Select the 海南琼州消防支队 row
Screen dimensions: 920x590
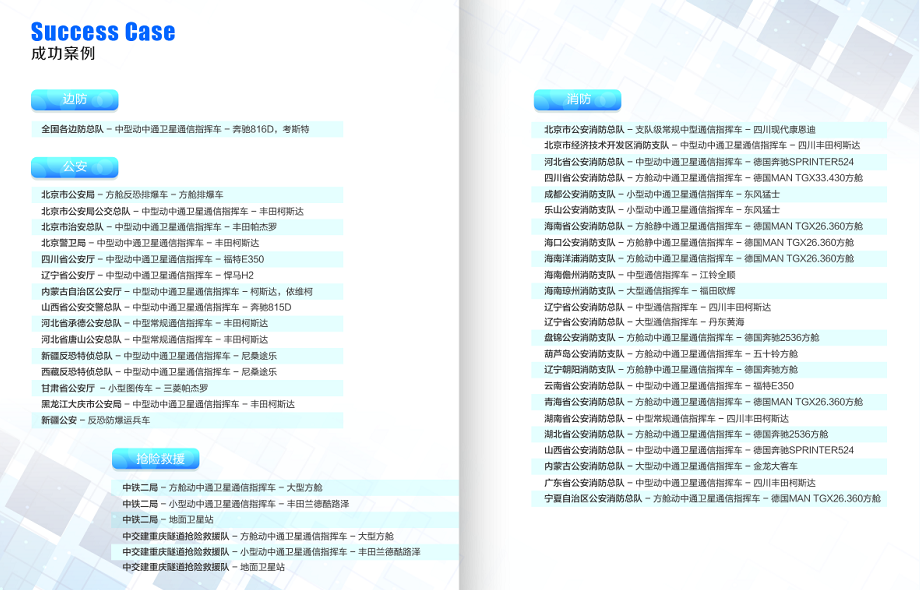[709, 291]
